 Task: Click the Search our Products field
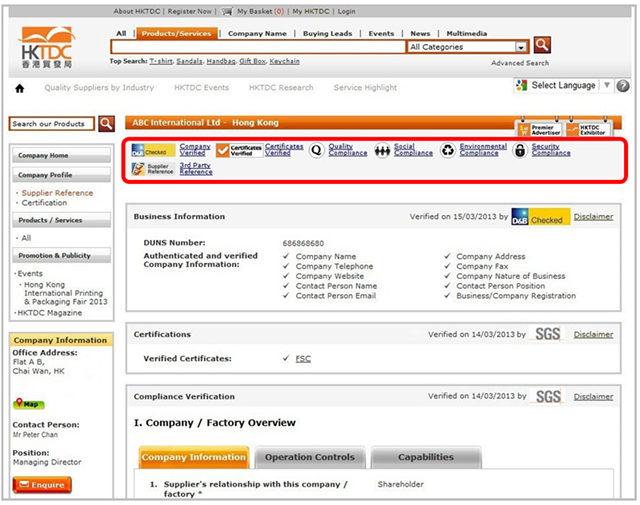click(52, 124)
